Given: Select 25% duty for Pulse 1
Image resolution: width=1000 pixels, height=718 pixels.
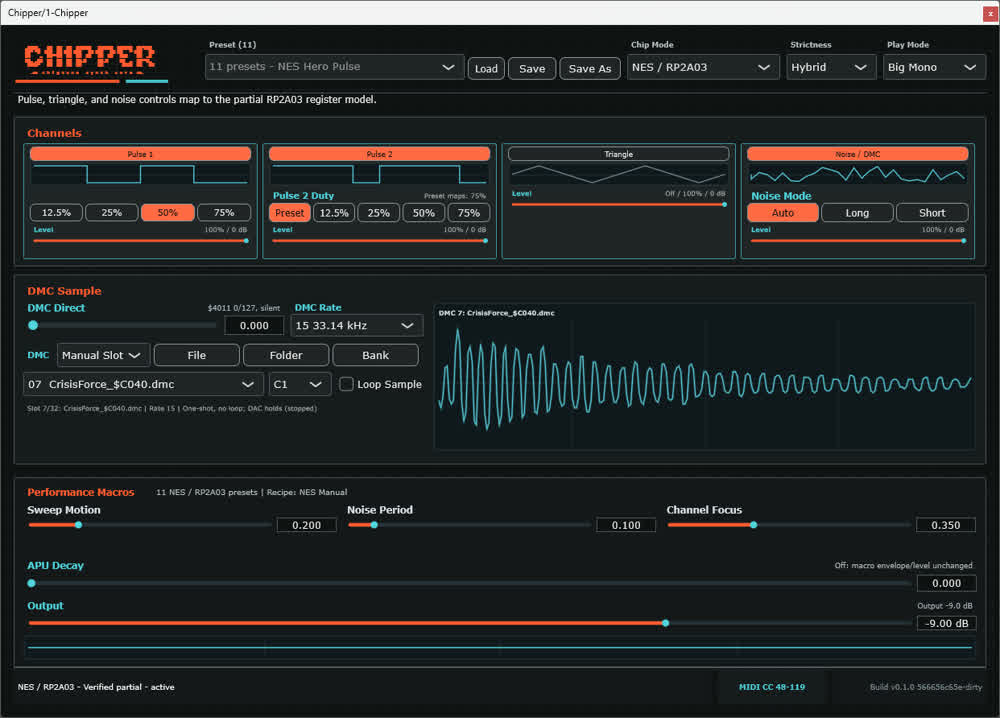Looking at the screenshot, I should 112,212.
